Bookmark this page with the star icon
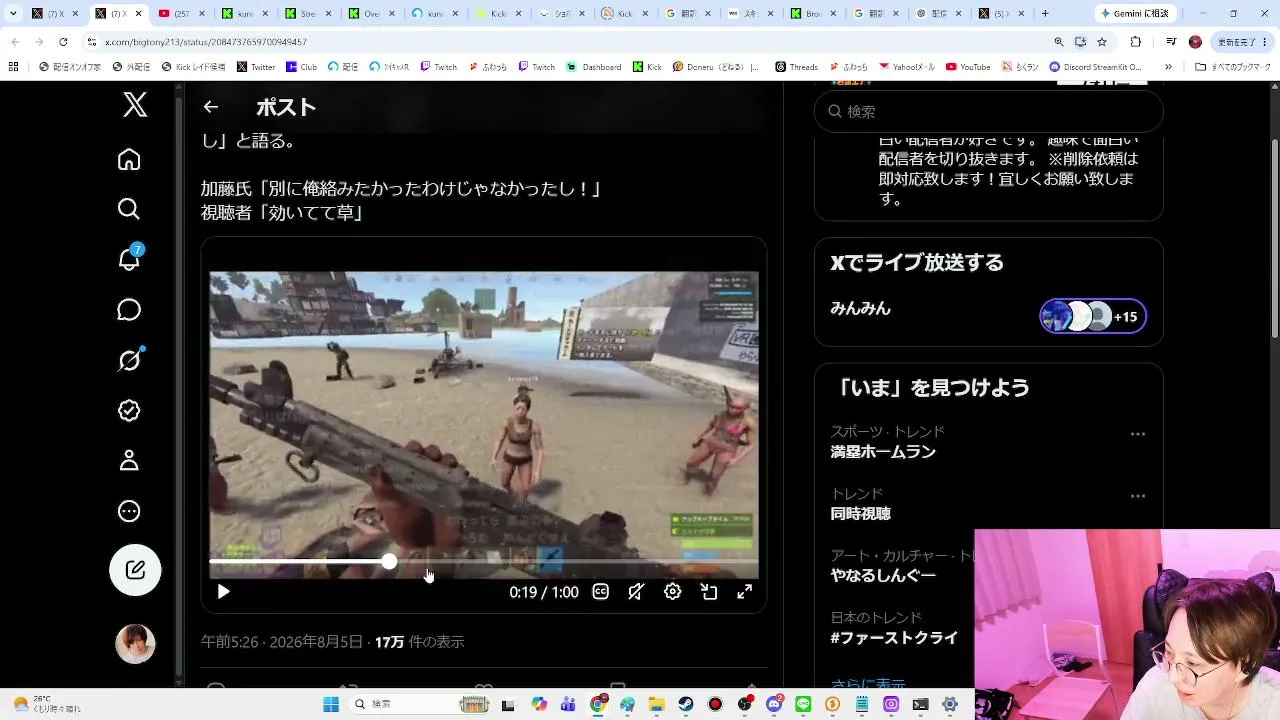This screenshot has height=720, width=1280. pyautogui.click(x=1102, y=42)
